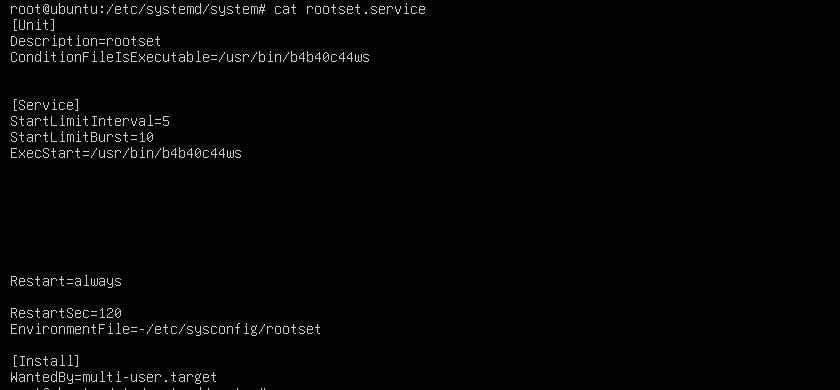This screenshot has height=390, width=840.
Task: Click the EnvironmentFile=-/etc/sysconfig/rootset line
Action: click(x=166, y=329)
